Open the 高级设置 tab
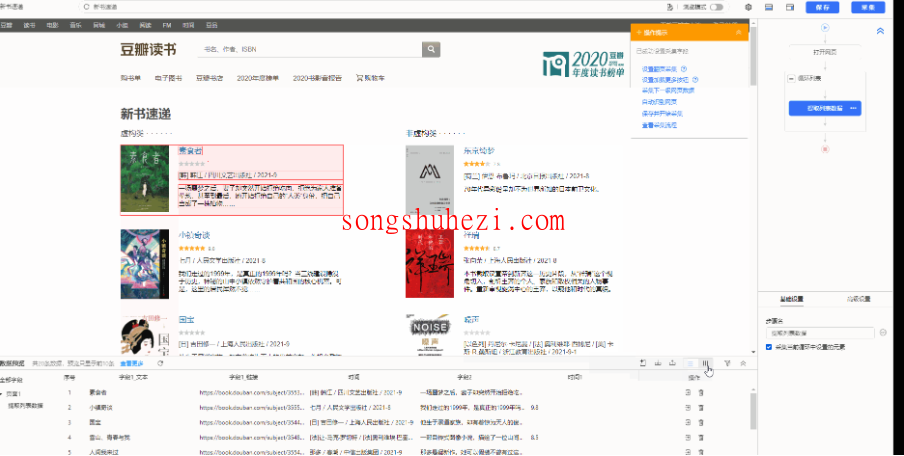The image size is (904, 456). tap(858, 299)
